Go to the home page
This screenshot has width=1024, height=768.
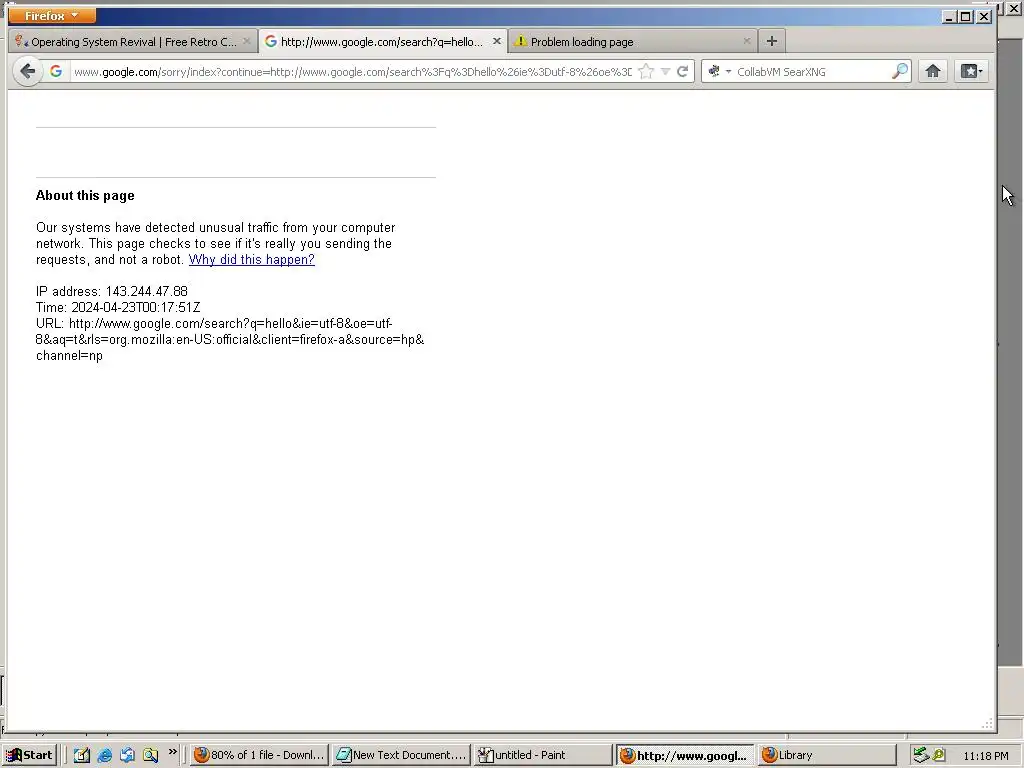933,71
